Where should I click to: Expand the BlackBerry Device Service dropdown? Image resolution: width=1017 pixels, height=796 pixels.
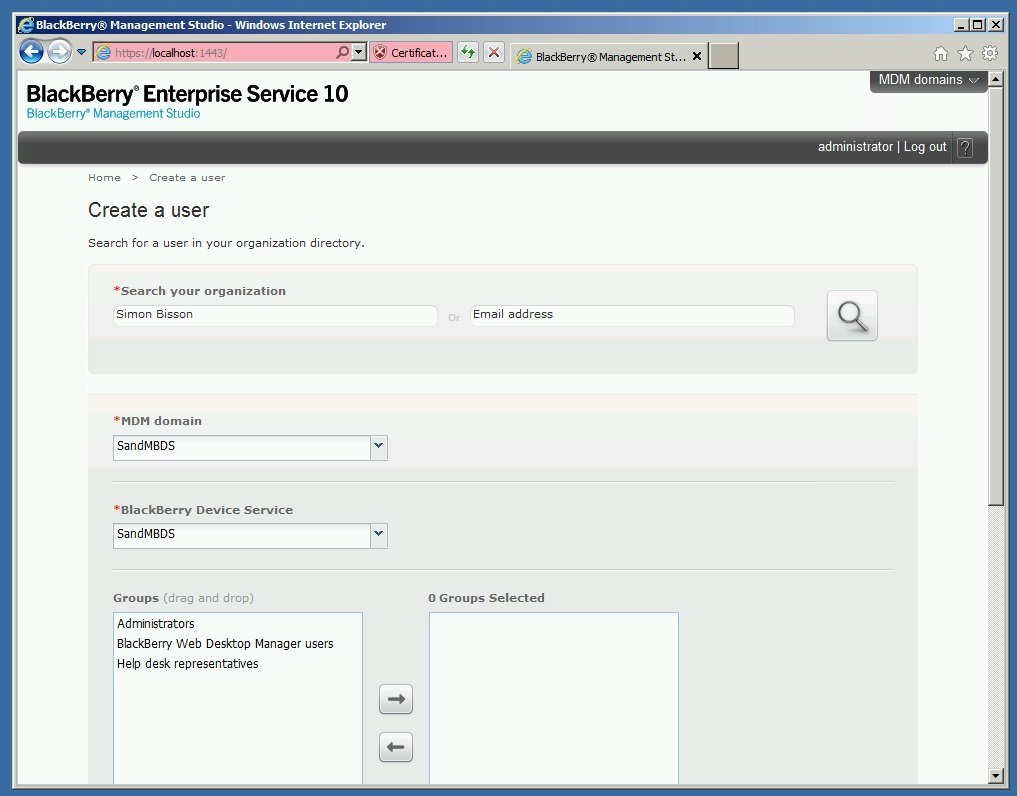point(378,535)
